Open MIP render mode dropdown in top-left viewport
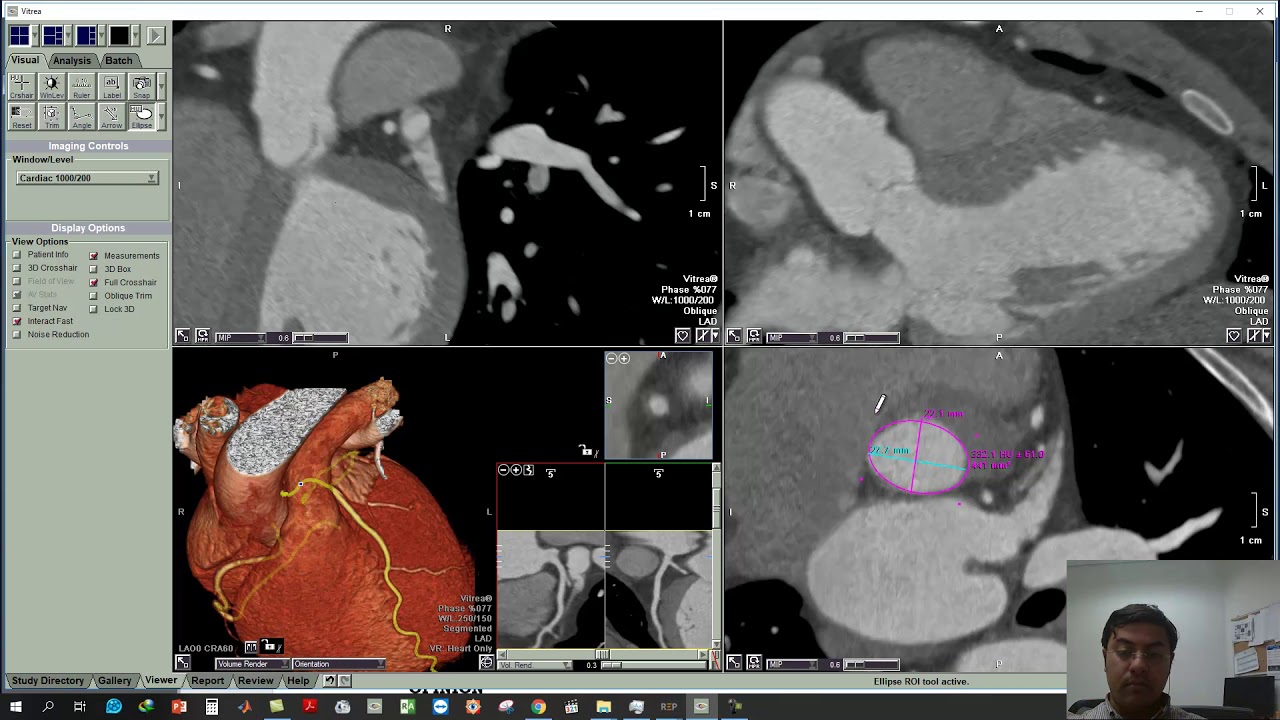Image resolution: width=1280 pixels, height=720 pixels. tap(241, 338)
